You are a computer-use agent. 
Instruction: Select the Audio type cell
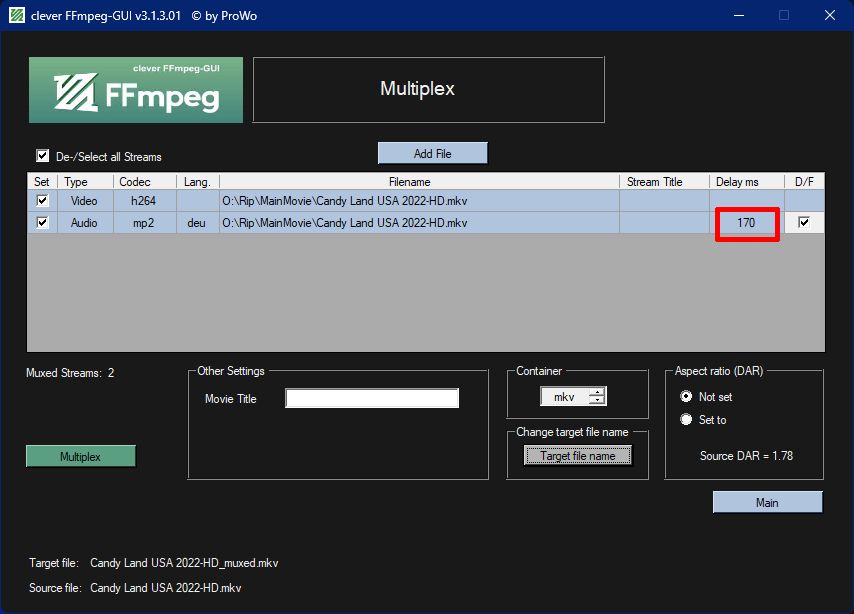coord(84,223)
